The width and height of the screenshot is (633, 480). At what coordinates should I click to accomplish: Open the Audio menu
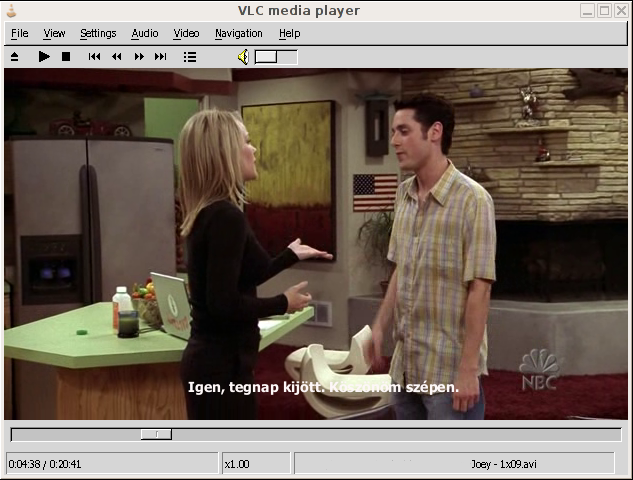click(145, 33)
